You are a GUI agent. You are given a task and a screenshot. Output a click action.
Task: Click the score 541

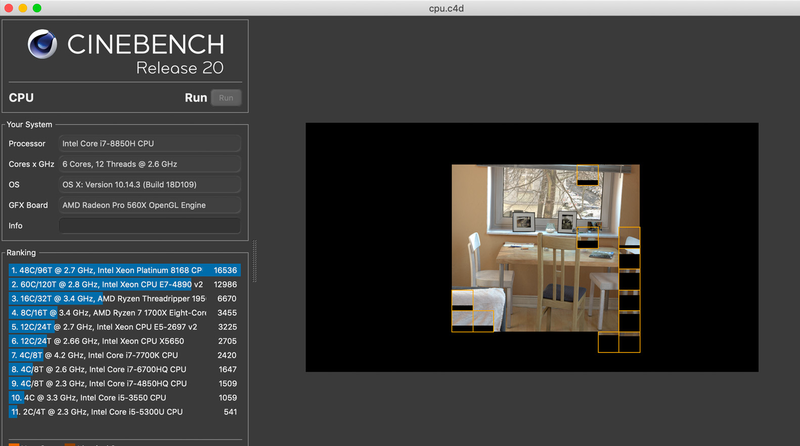coord(230,412)
